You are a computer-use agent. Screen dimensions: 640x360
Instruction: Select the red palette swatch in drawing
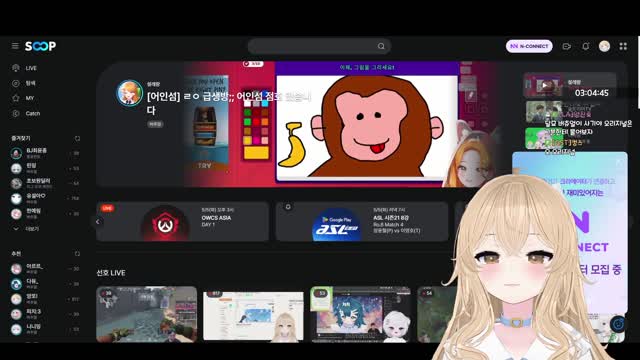256,122
